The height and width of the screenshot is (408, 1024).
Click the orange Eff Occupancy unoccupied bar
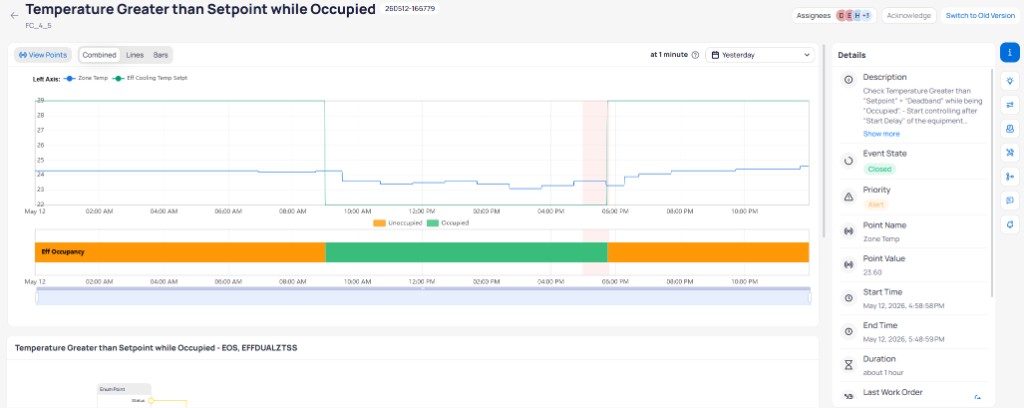[x=180, y=252]
